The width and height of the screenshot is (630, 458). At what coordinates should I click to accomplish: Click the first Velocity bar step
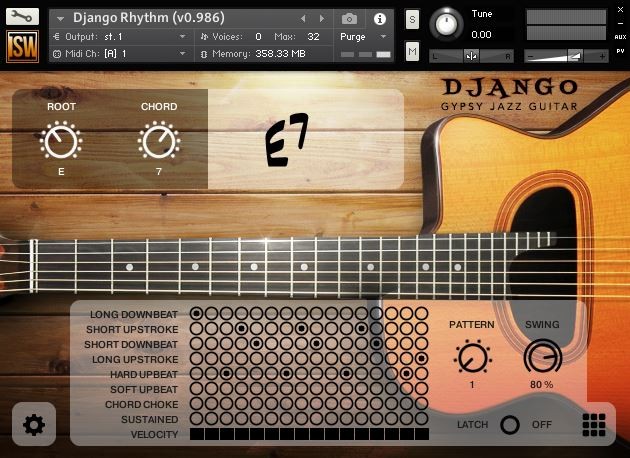point(196,434)
